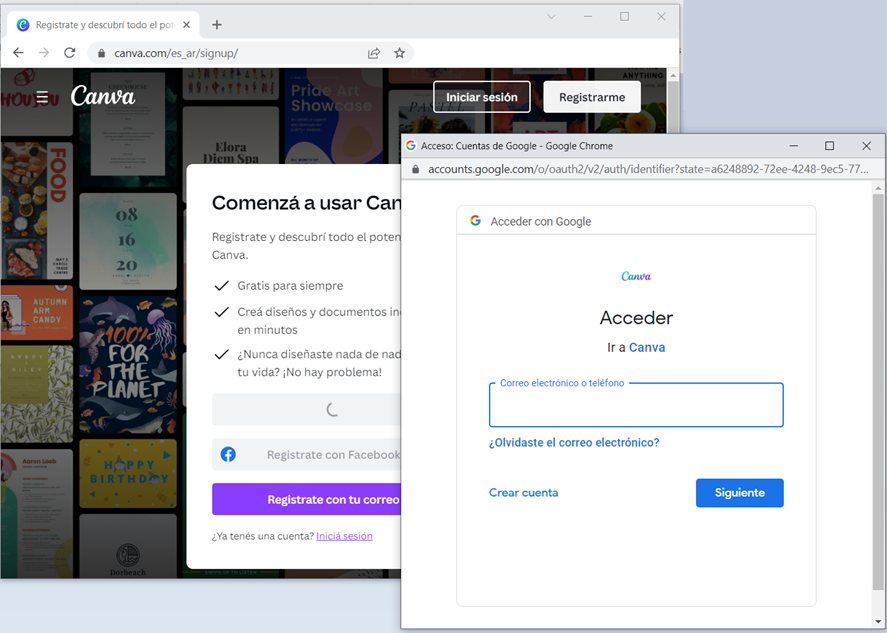Open the Aaron Loeb resume template
The image size is (887, 633).
37,514
